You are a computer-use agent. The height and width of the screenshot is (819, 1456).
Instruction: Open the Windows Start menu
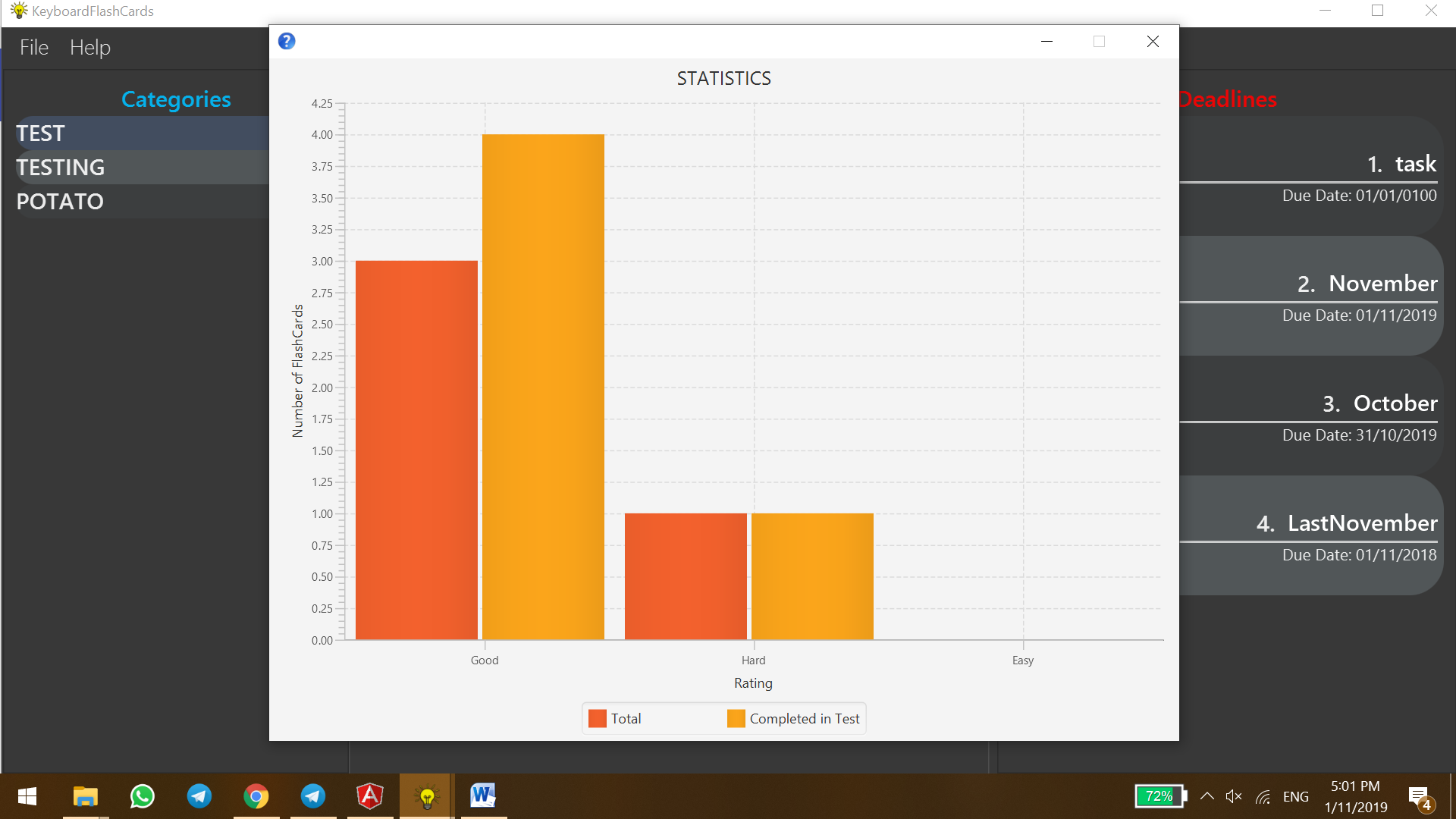click(27, 796)
